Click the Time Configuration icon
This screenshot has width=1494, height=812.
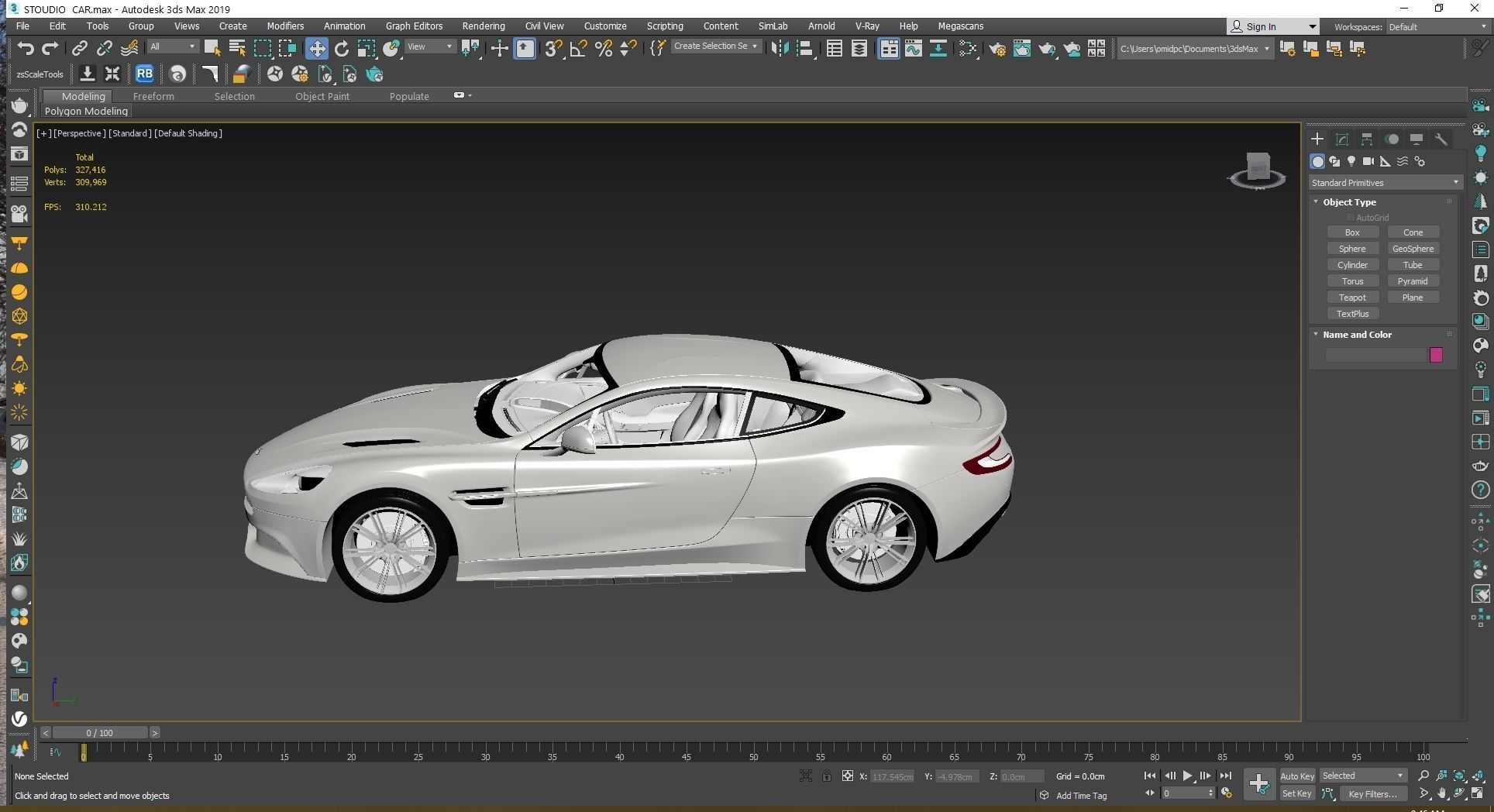pyautogui.click(x=1227, y=793)
